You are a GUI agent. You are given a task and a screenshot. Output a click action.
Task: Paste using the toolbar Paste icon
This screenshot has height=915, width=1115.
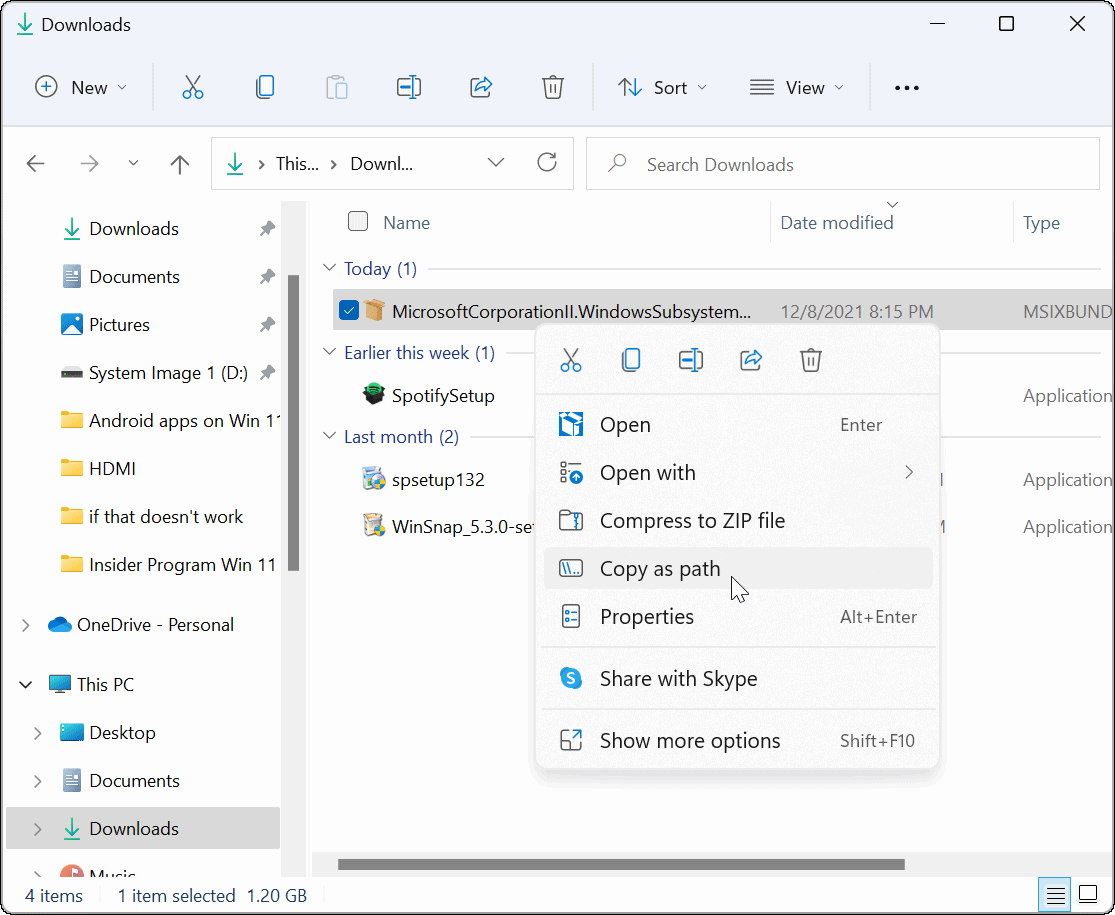pos(337,87)
